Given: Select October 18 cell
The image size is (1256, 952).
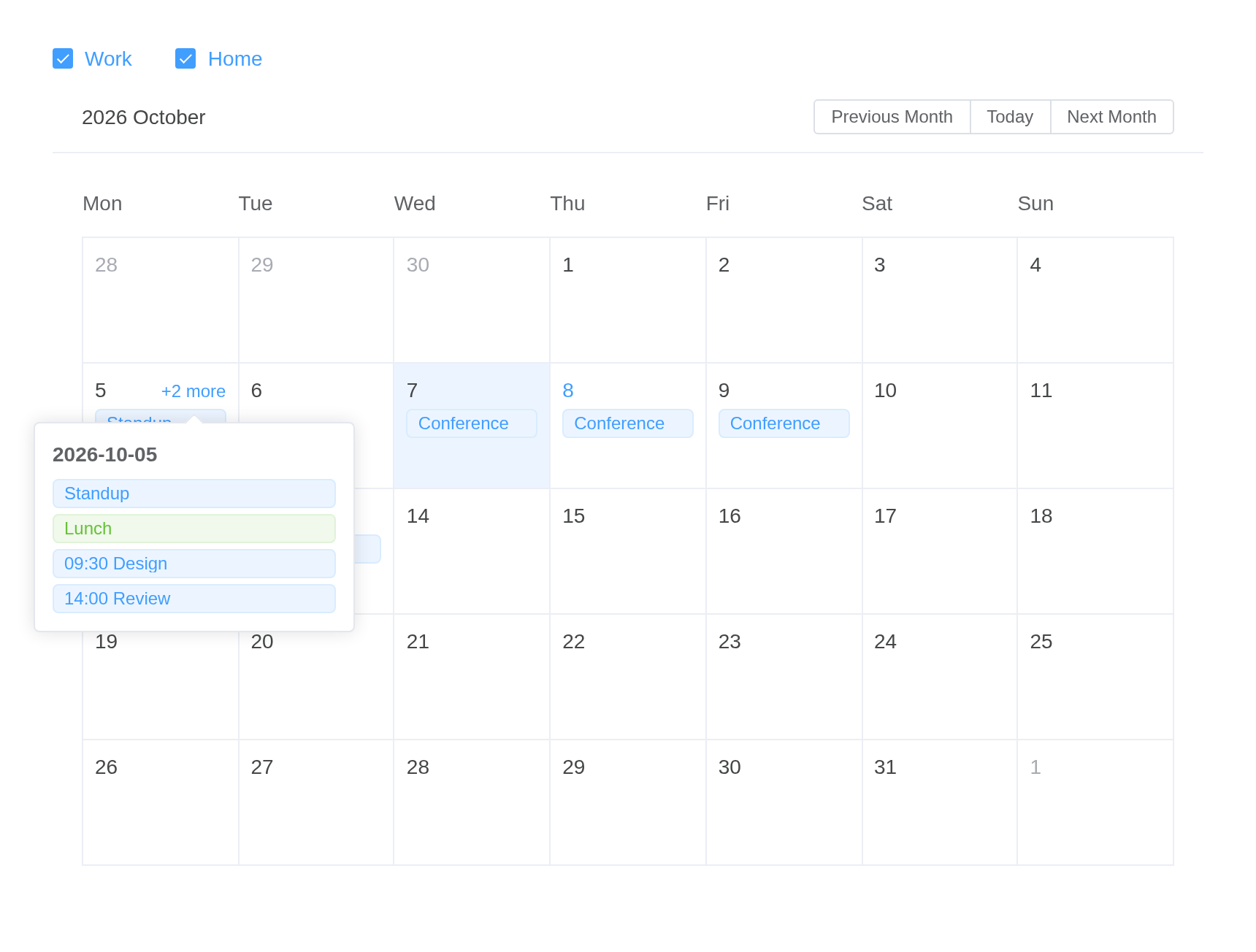Looking at the screenshot, I should coord(1095,551).
